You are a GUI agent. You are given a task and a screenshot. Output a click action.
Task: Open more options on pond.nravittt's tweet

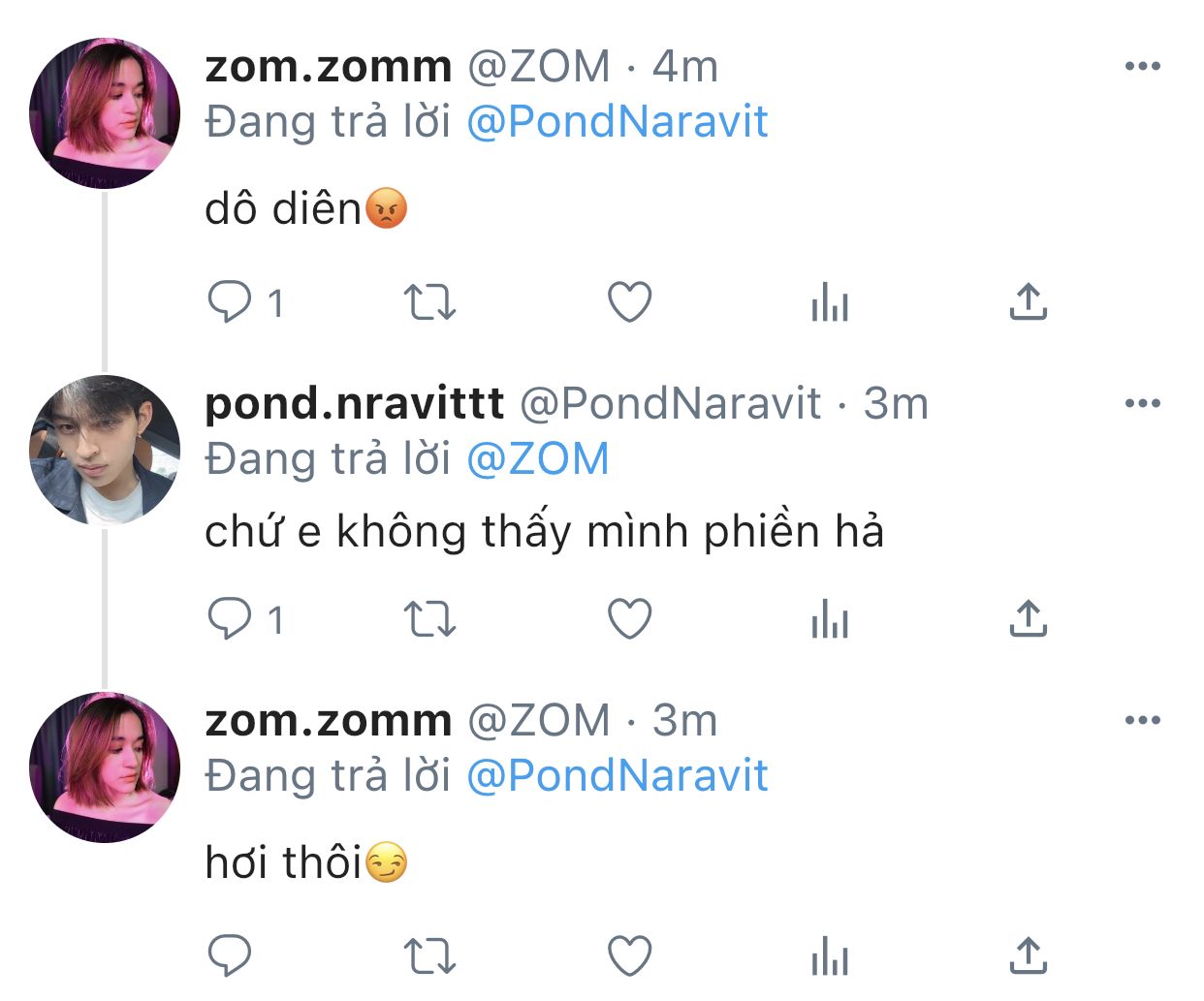coord(1143,403)
